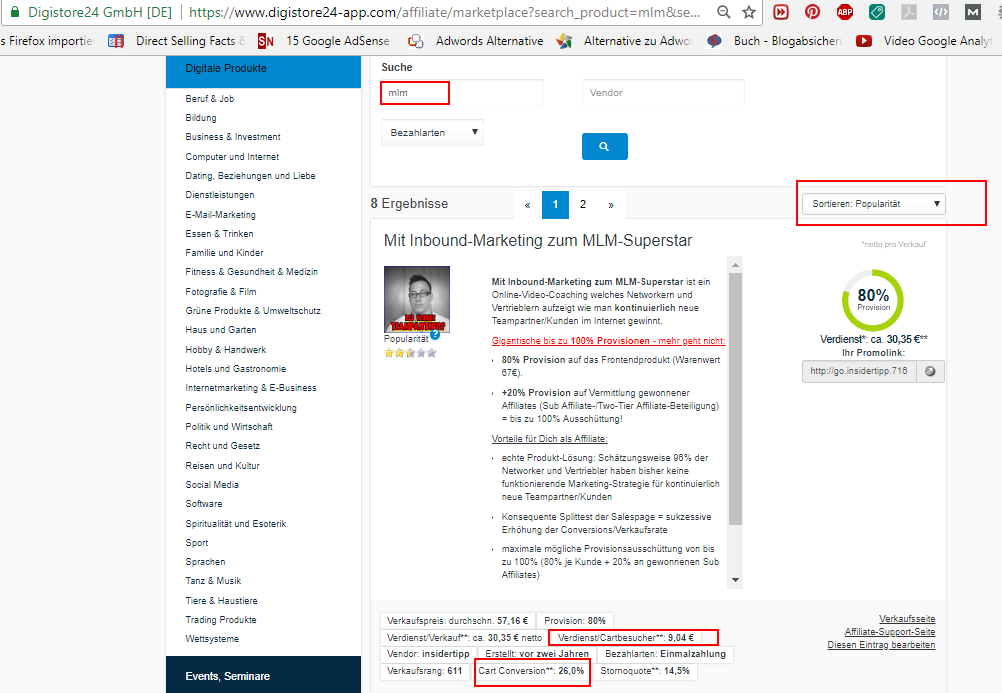Select Dating, Beziehungen und Liebe category
Viewport: 1002px width, 693px height.
point(250,176)
